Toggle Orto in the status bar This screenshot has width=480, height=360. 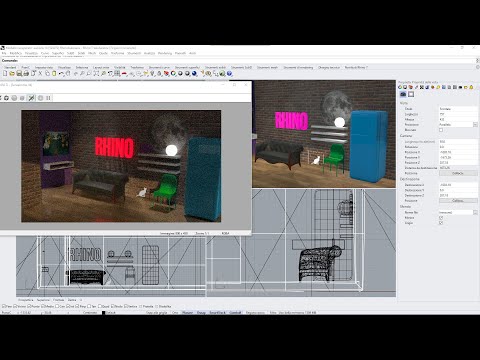click(x=175, y=313)
